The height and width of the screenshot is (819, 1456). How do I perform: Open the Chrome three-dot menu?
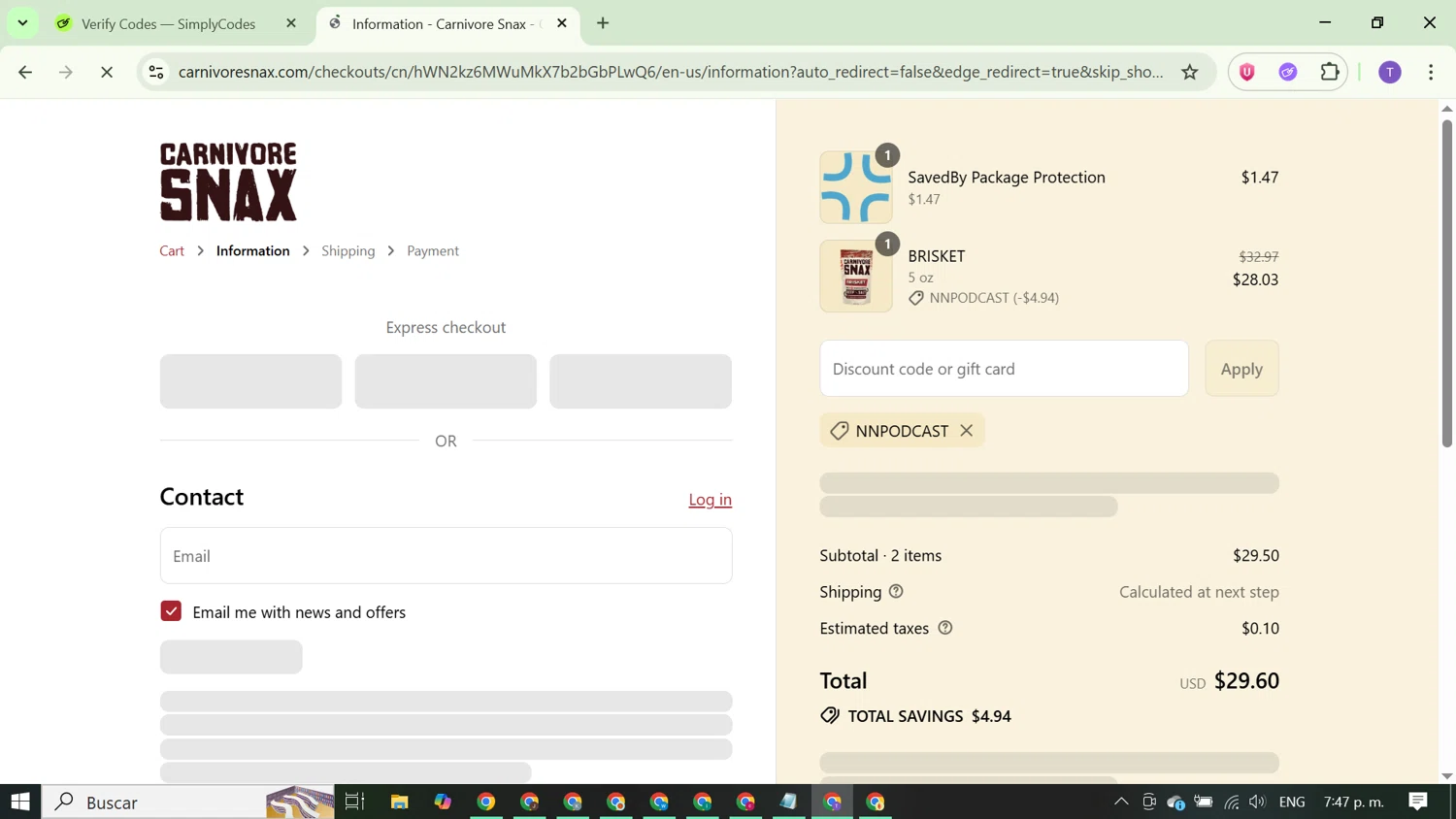[x=1431, y=72]
